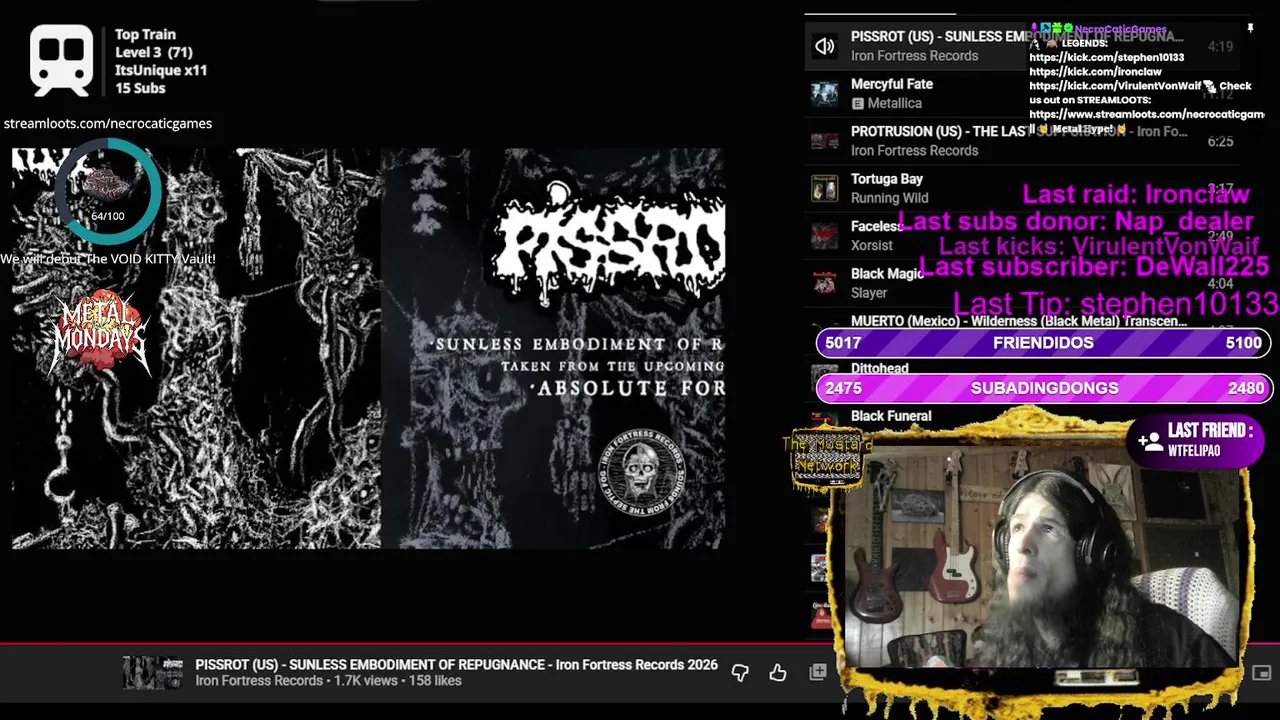Viewport: 1280px width, 720px height.
Task: Click the Black Magic track thumbnail
Action: point(824,283)
